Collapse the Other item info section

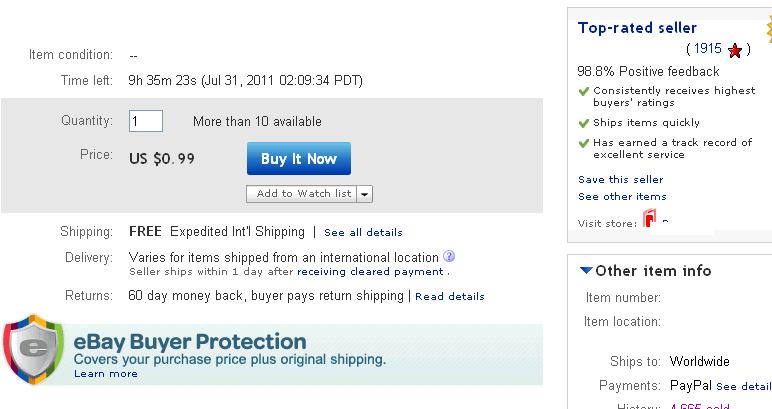(586, 271)
